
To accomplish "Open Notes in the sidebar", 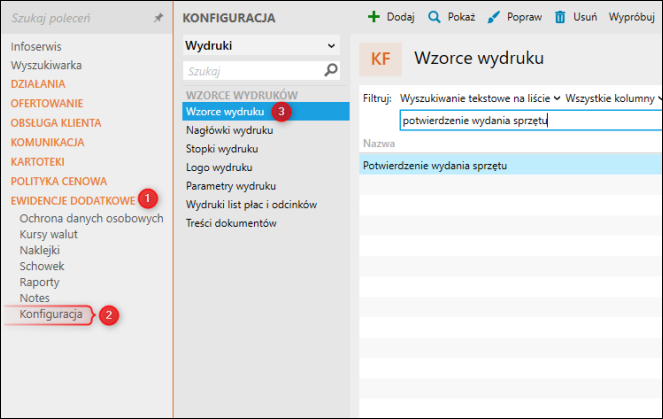I will [x=35, y=298].
